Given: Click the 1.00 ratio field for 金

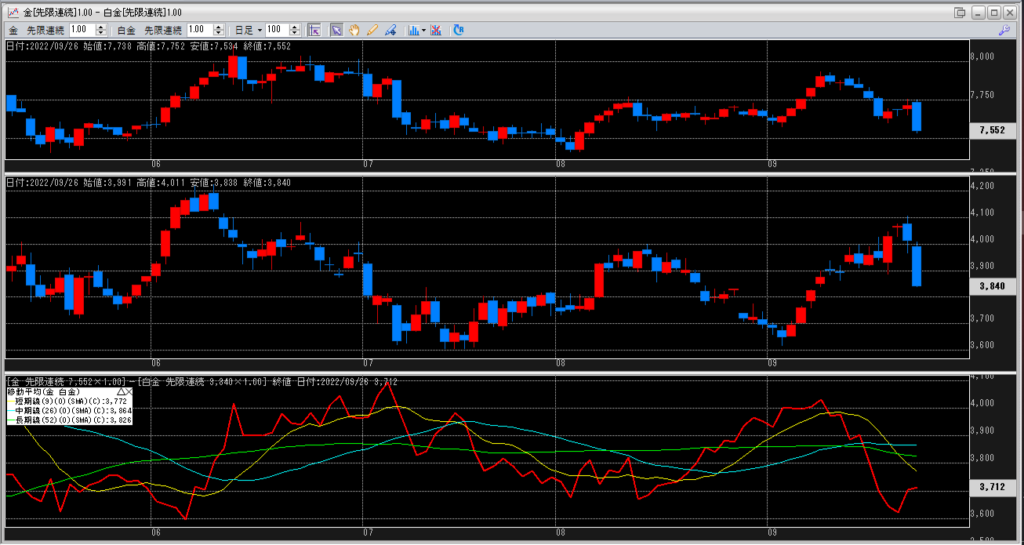Looking at the screenshot, I should [x=80, y=30].
